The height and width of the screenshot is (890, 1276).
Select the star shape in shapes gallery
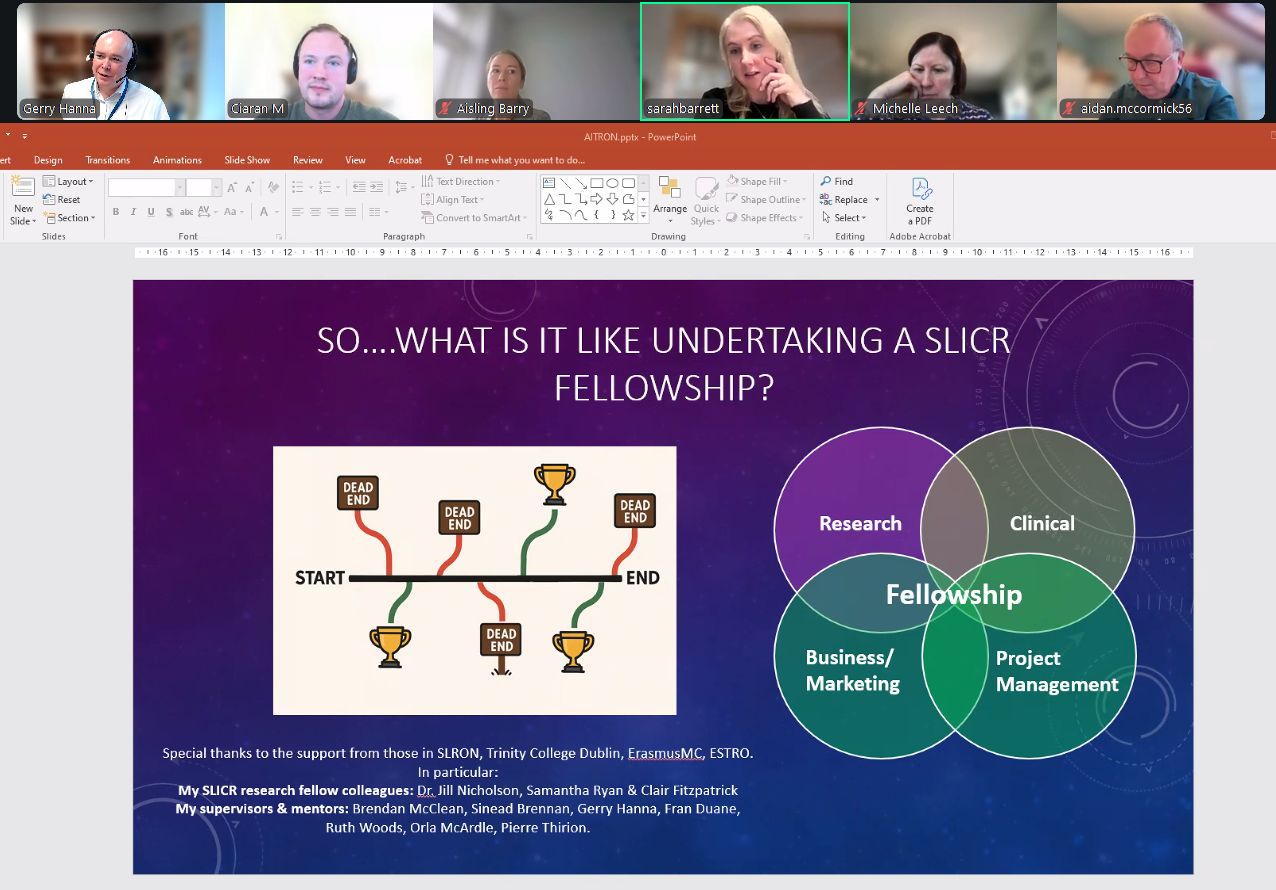(628, 215)
